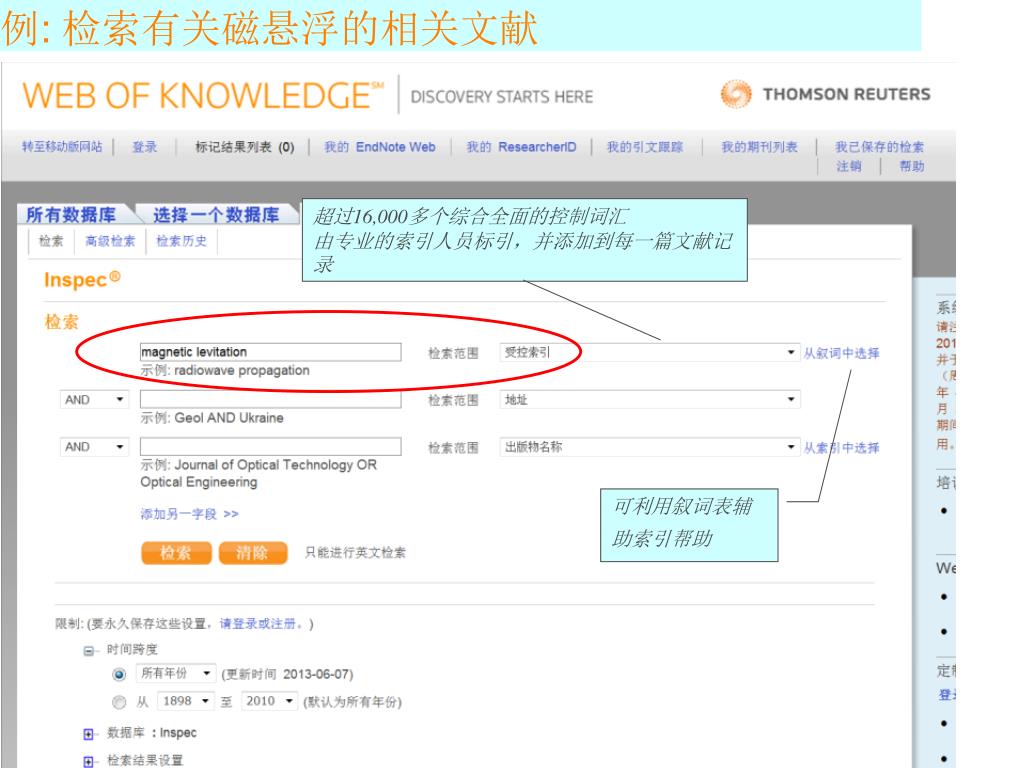This screenshot has height=768, width=1024.
Task: Open 我的引文跟踪 link
Action: point(645,147)
